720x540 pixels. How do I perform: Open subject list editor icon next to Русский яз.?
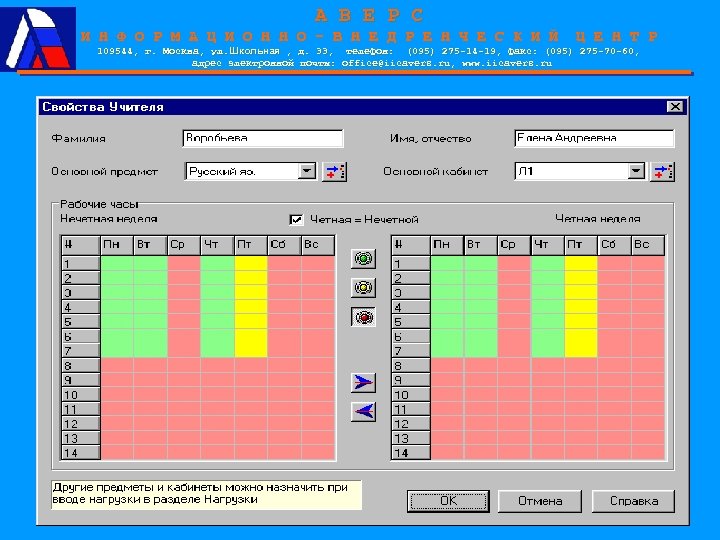334,172
